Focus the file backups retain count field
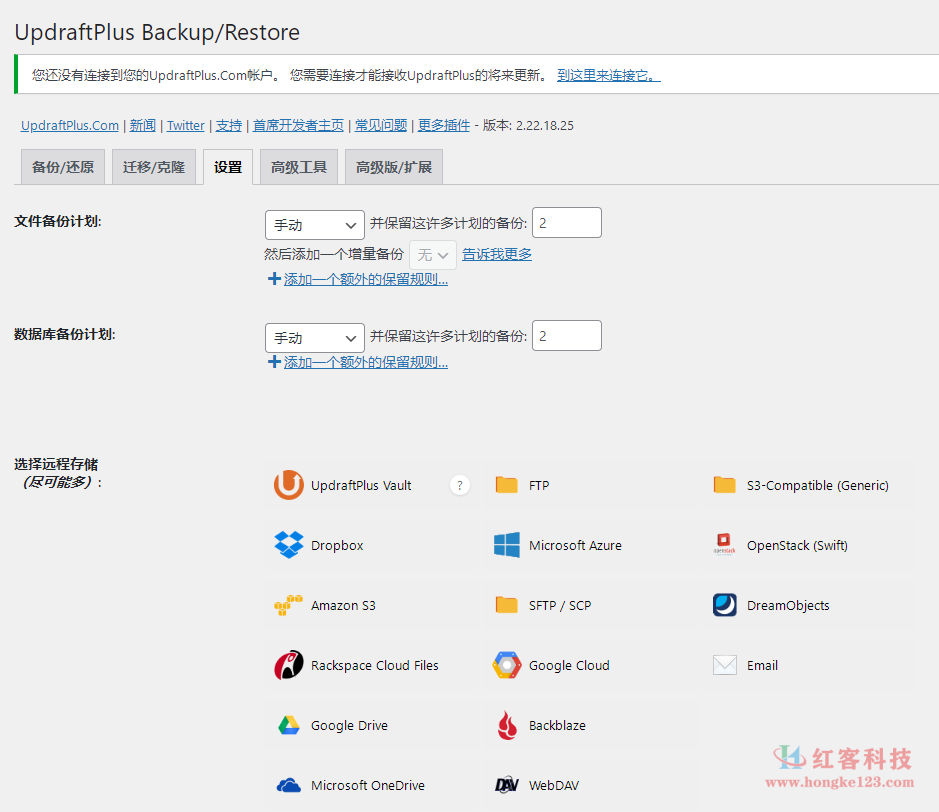 [567, 223]
